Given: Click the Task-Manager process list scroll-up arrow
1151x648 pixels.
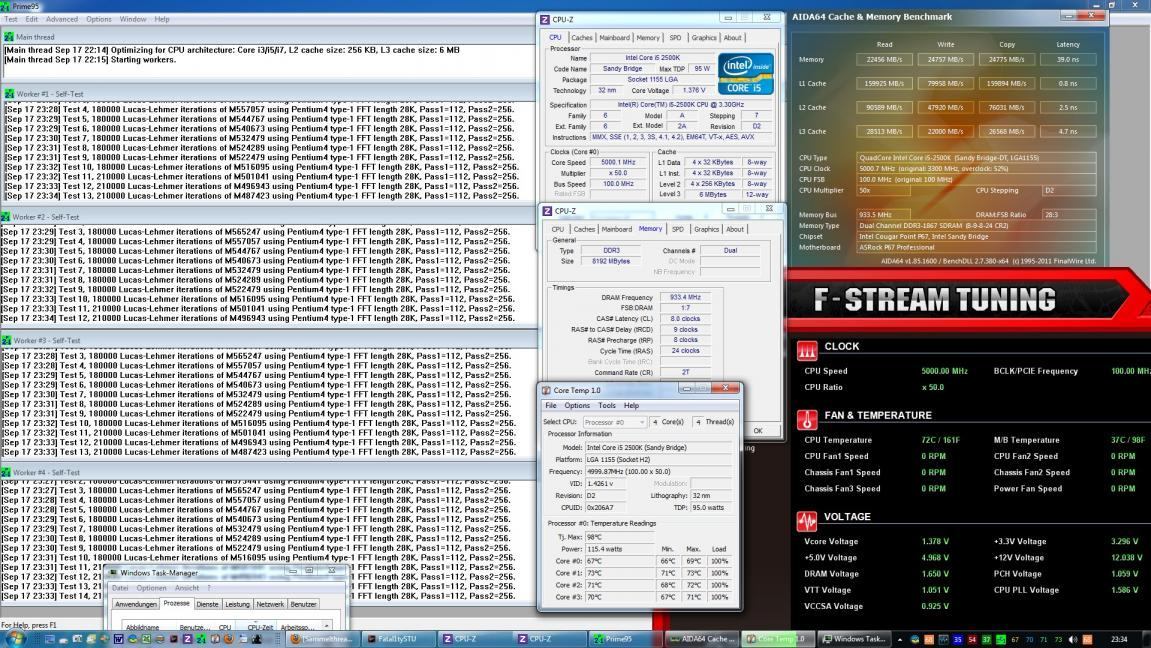Looking at the screenshot, I should (x=326, y=627).
